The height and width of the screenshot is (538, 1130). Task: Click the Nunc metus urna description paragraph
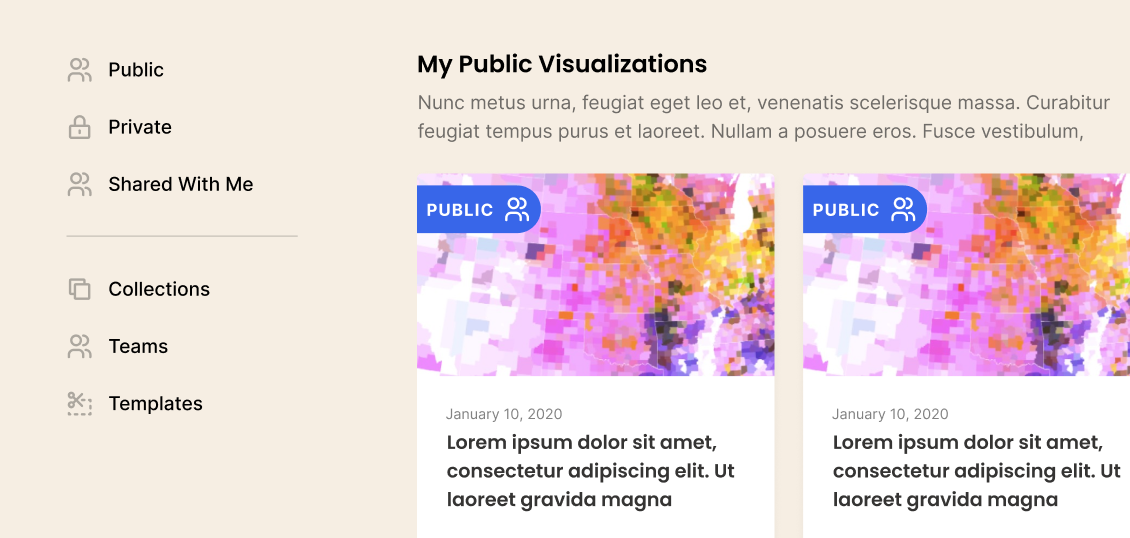coord(764,117)
